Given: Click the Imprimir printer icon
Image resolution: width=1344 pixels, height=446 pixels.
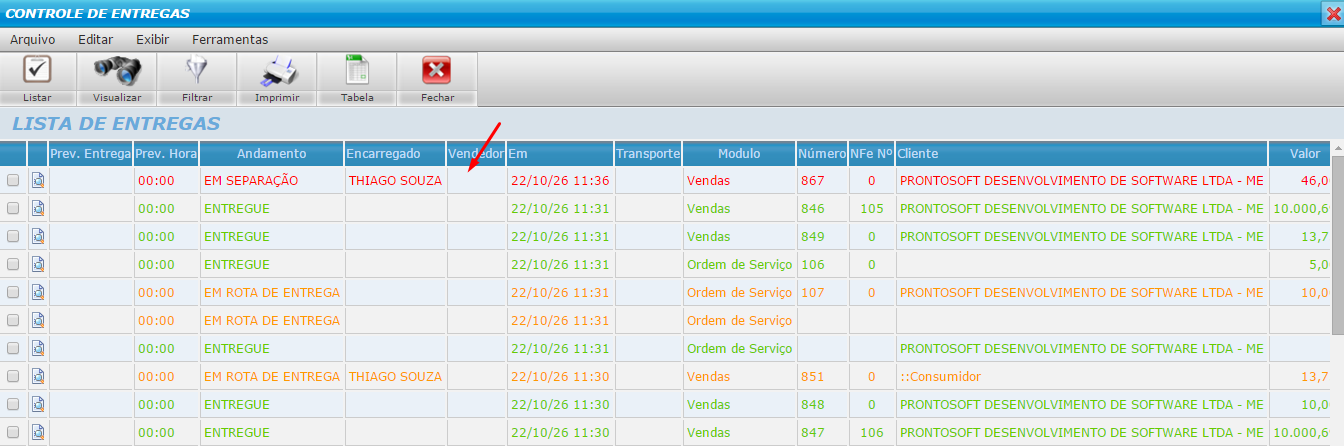Looking at the screenshot, I should pos(277,71).
